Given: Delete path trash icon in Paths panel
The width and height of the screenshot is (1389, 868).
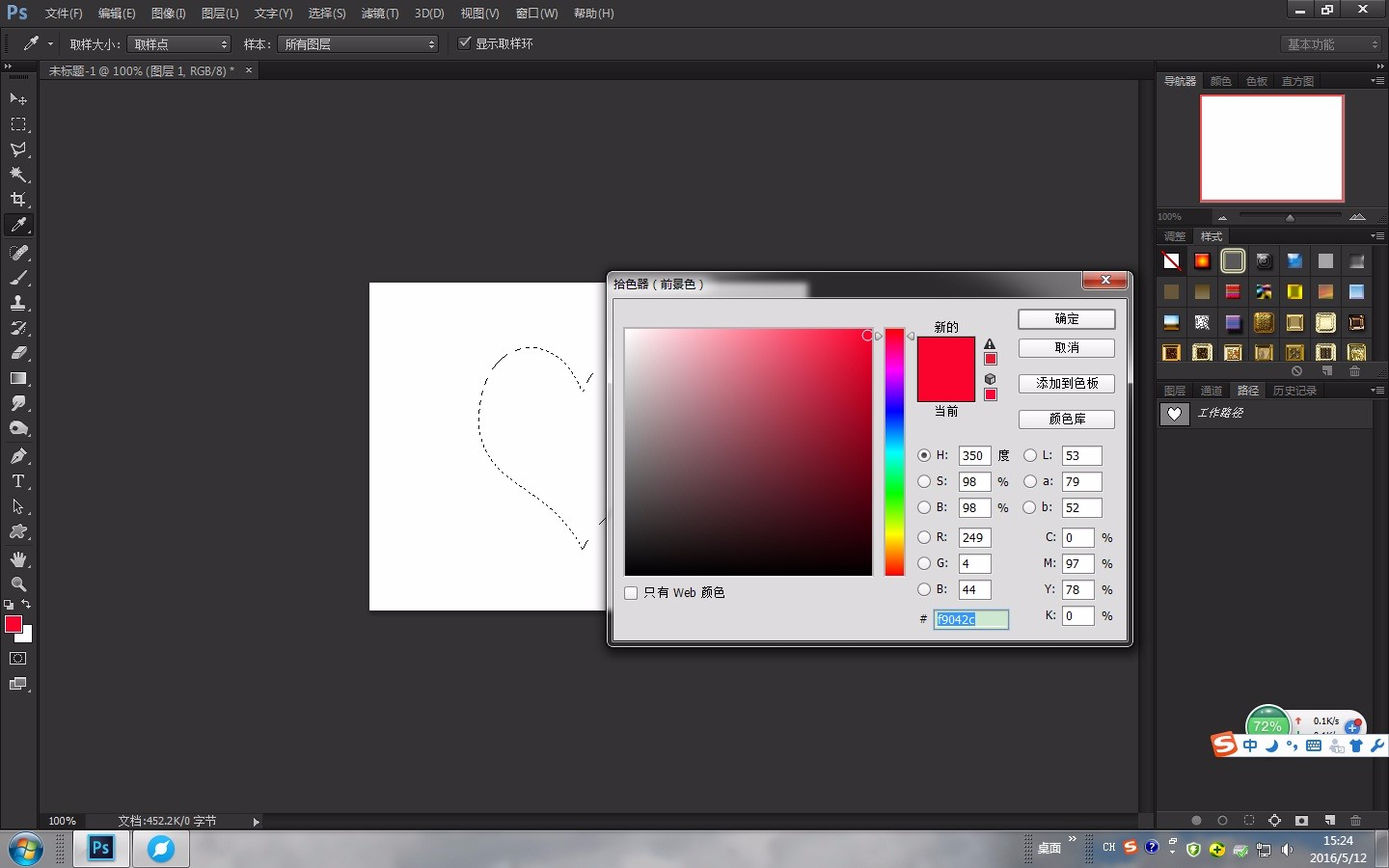Looking at the screenshot, I should coord(1355,821).
